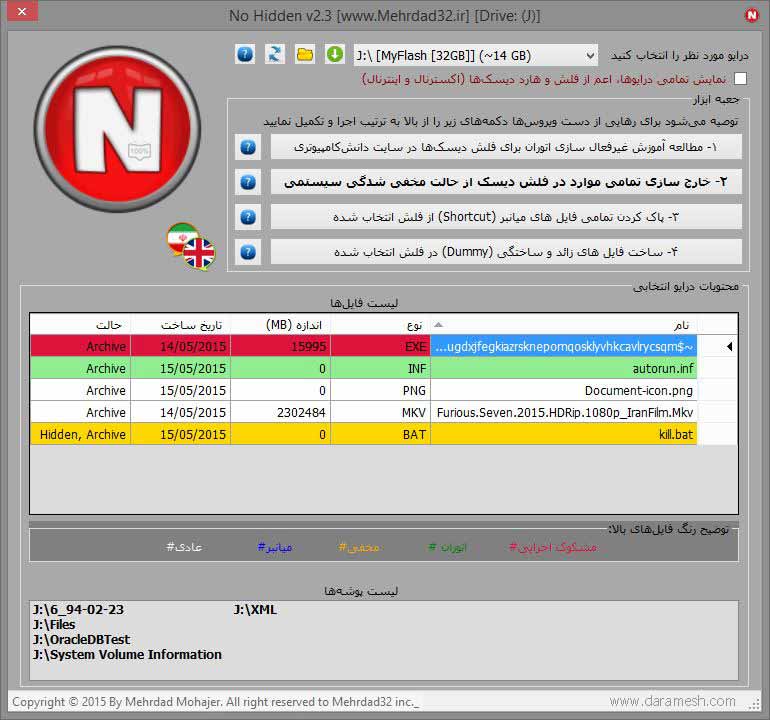Open help for the Dummy files step
The width and height of the screenshot is (770, 720).
tap(248, 252)
